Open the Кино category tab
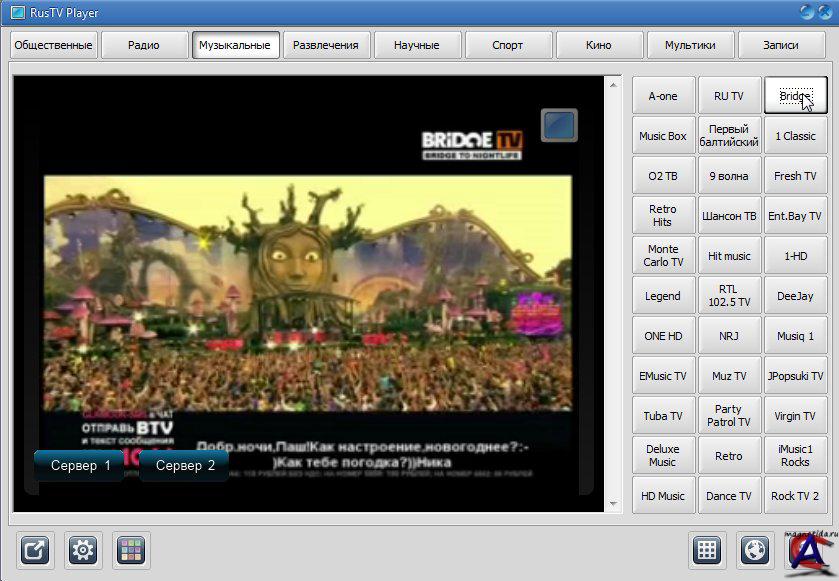 coord(598,45)
